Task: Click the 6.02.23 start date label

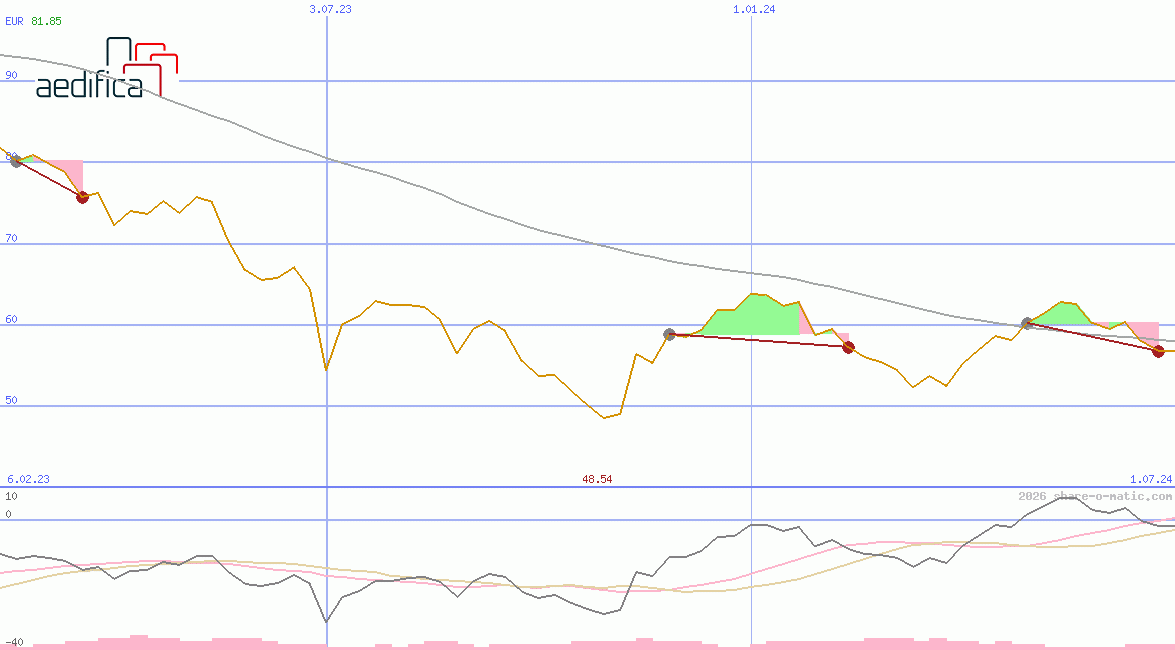Action: pos(28,479)
